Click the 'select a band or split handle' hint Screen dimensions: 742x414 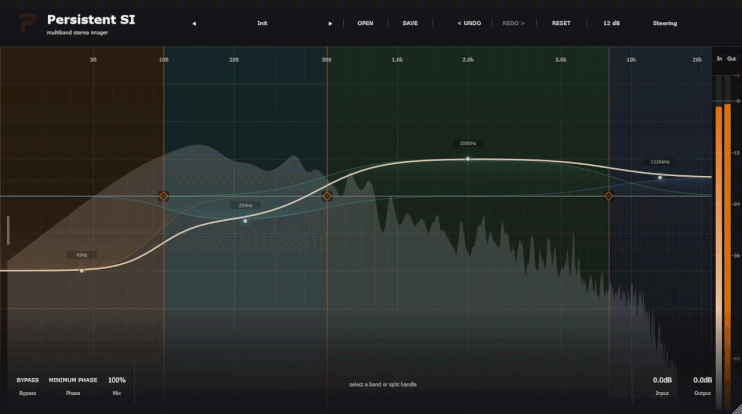click(x=383, y=384)
